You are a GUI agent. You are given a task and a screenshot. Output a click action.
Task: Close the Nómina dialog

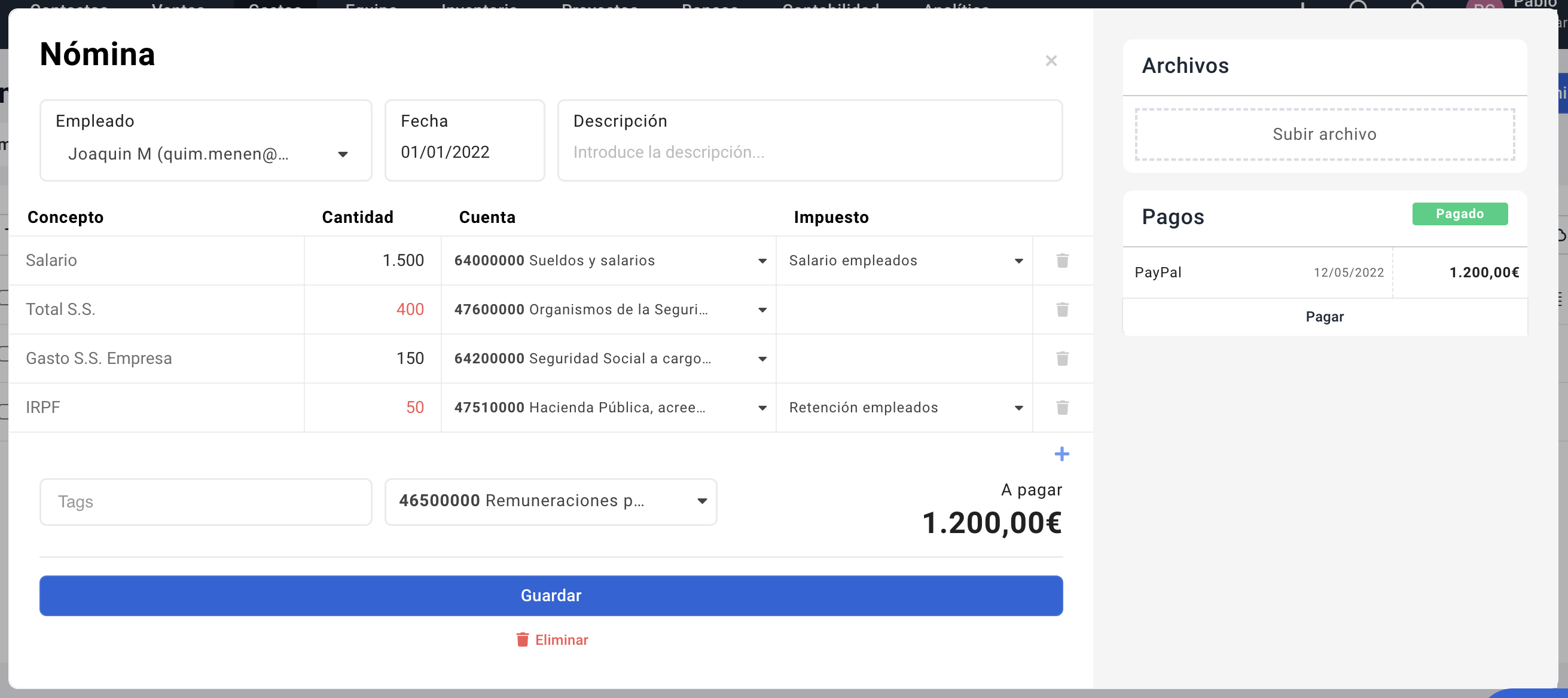point(1051,60)
